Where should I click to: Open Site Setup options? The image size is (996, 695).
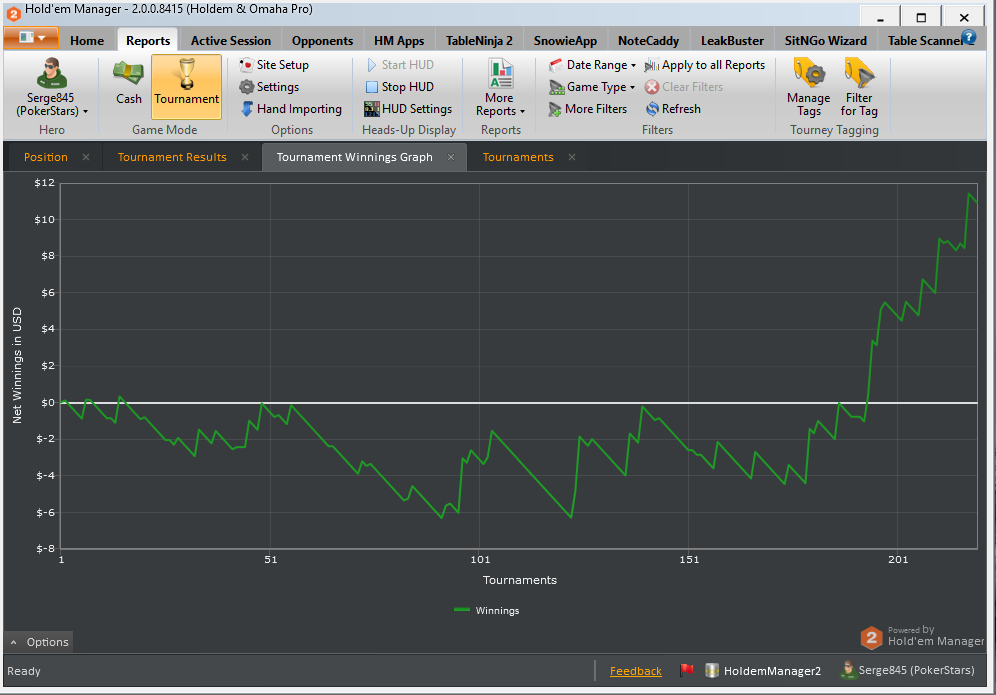(274, 65)
